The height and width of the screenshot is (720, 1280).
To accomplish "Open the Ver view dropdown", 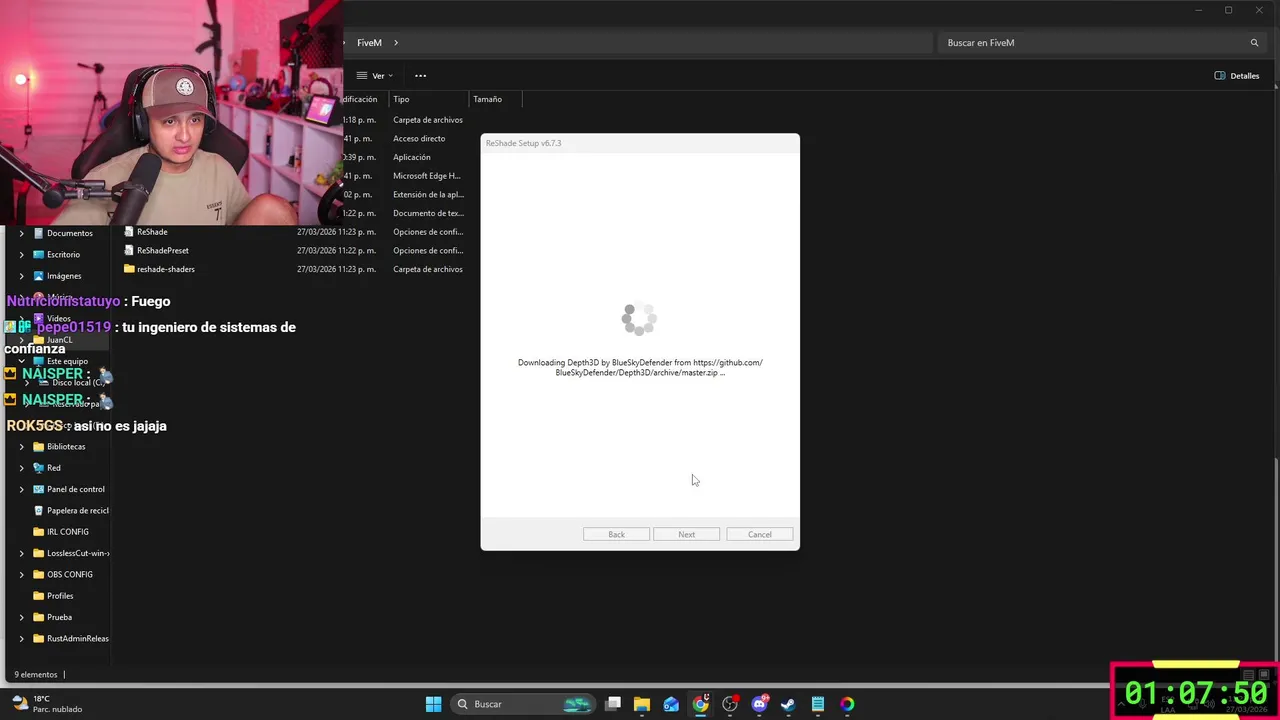I will tap(375, 76).
